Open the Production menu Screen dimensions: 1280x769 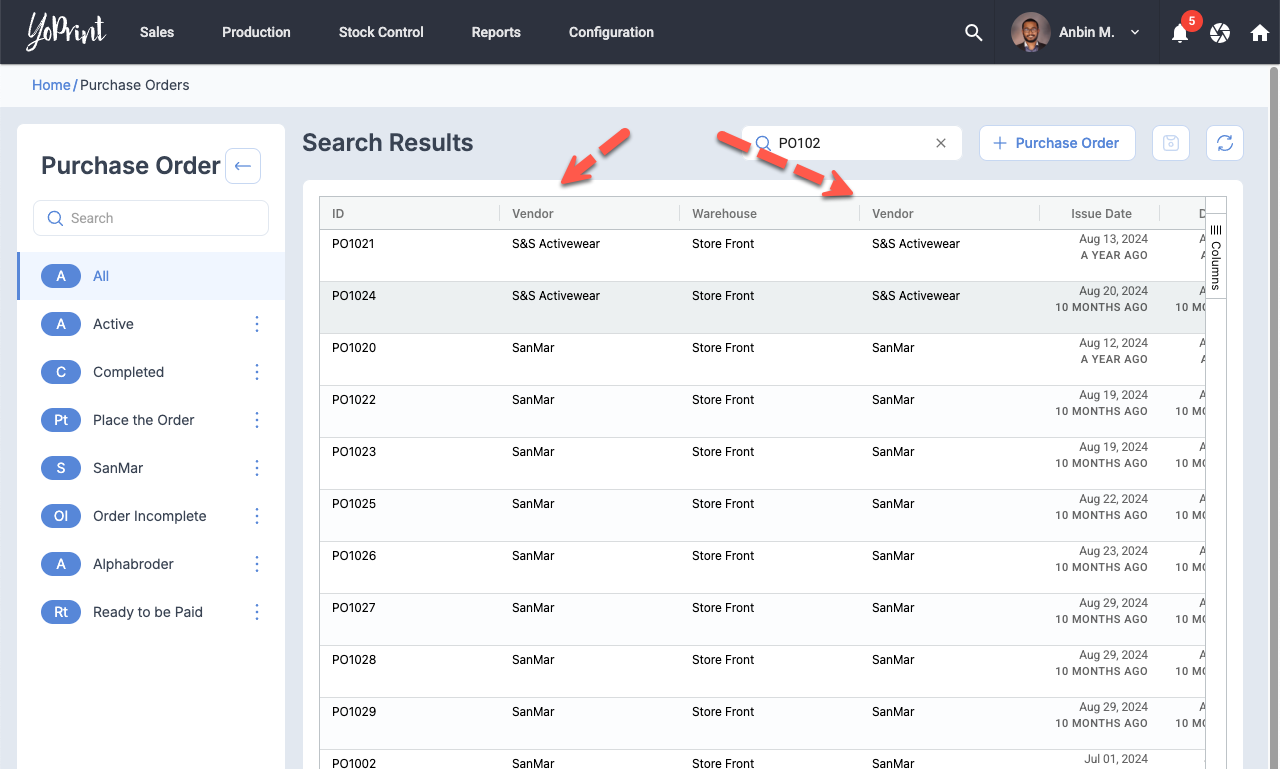256,32
